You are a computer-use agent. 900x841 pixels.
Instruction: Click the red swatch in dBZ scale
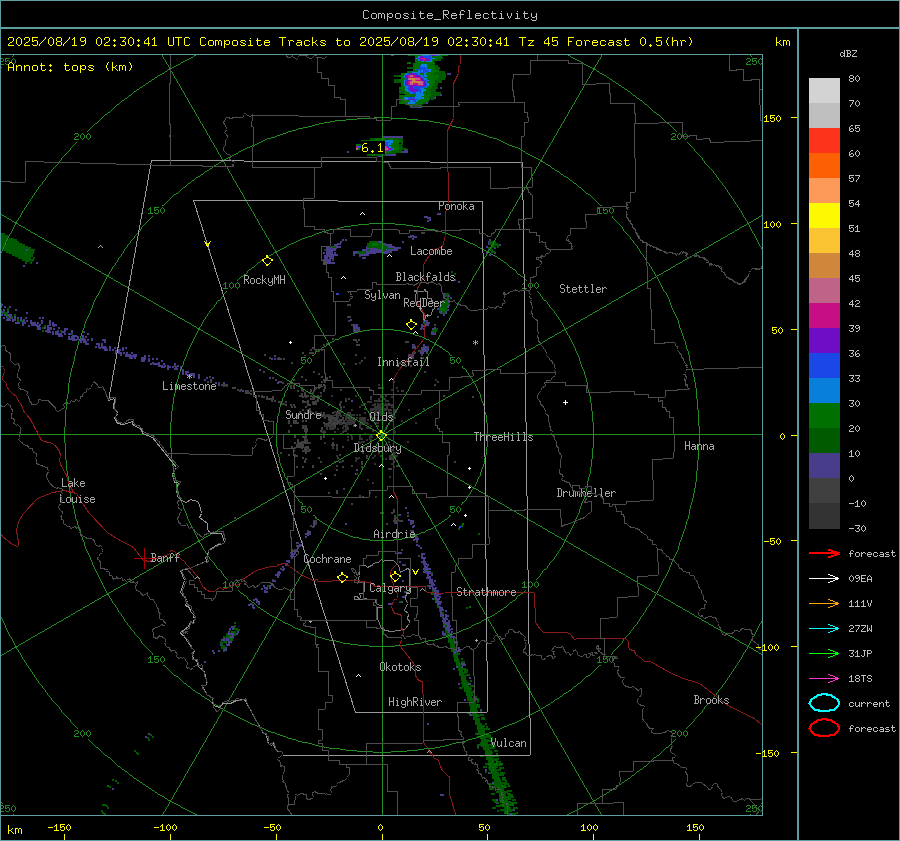coord(824,141)
